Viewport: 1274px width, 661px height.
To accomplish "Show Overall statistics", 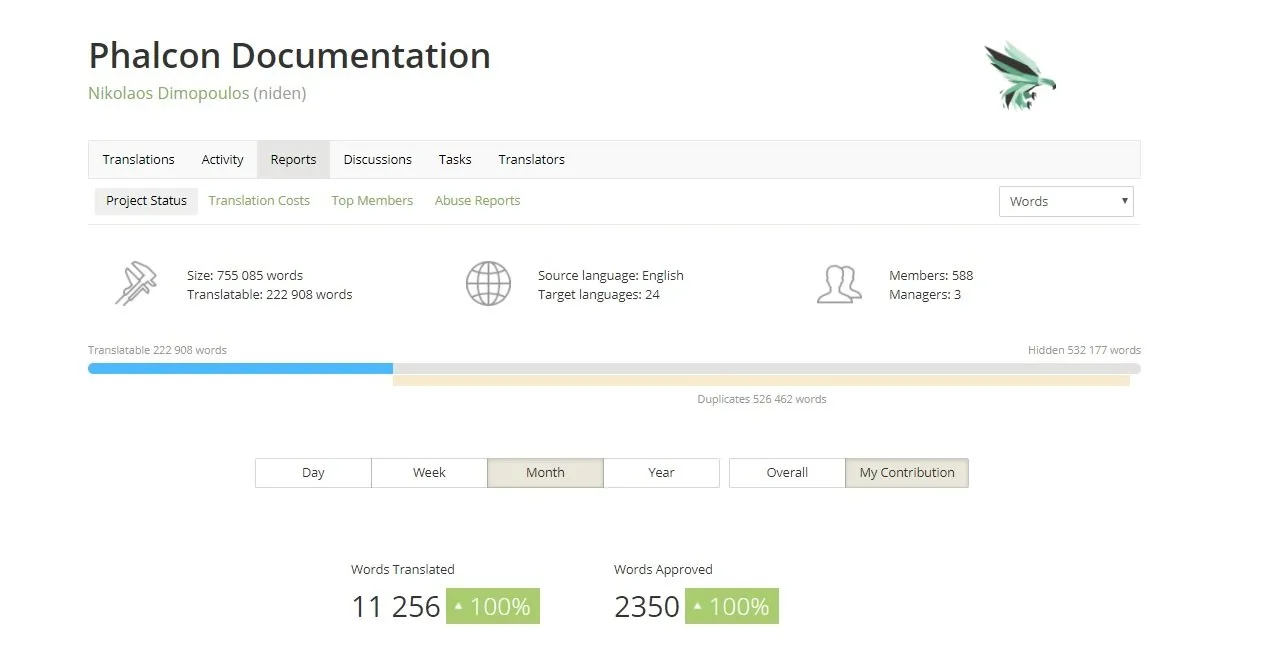I will tap(787, 473).
